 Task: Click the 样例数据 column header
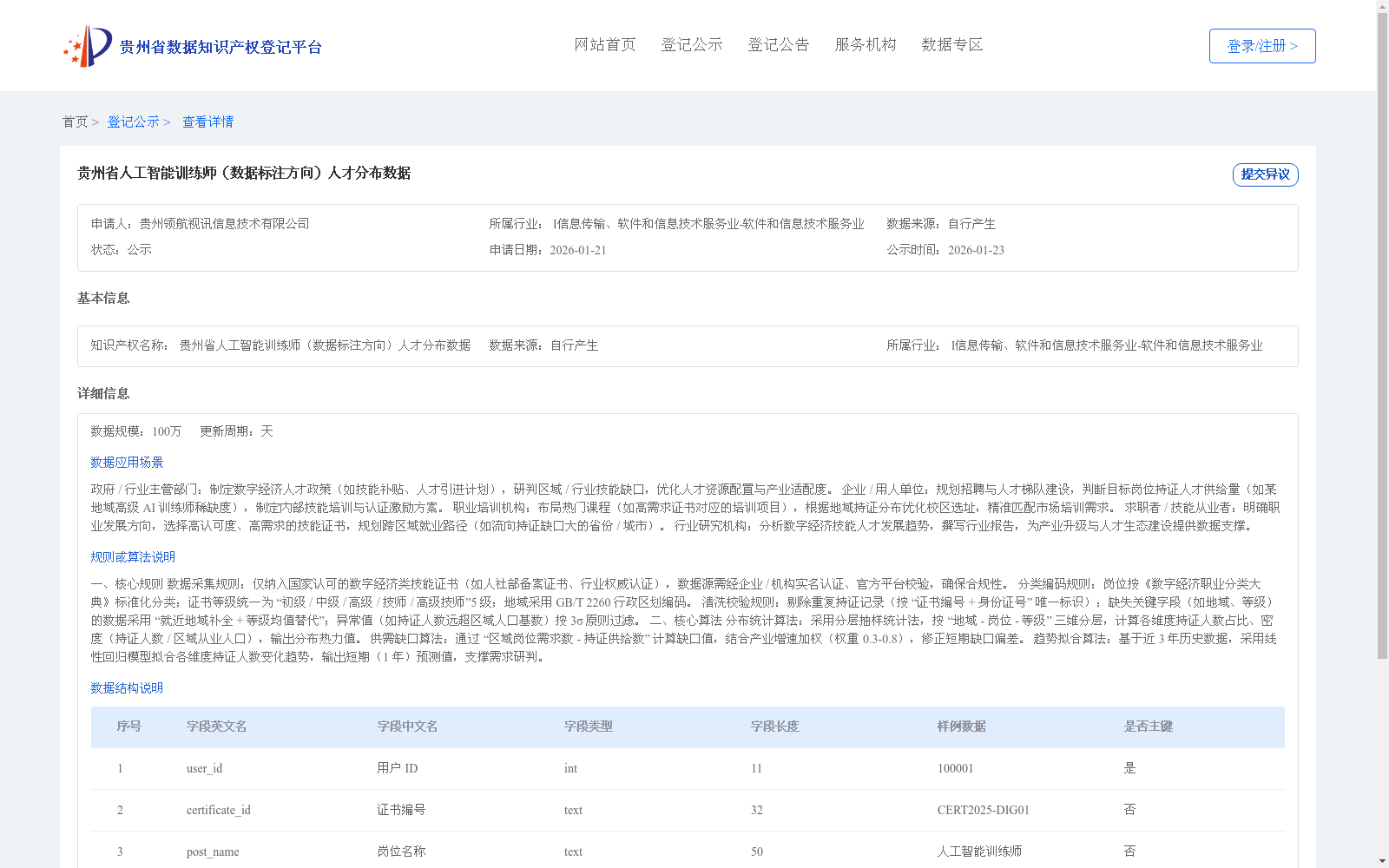[x=962, y=727]
